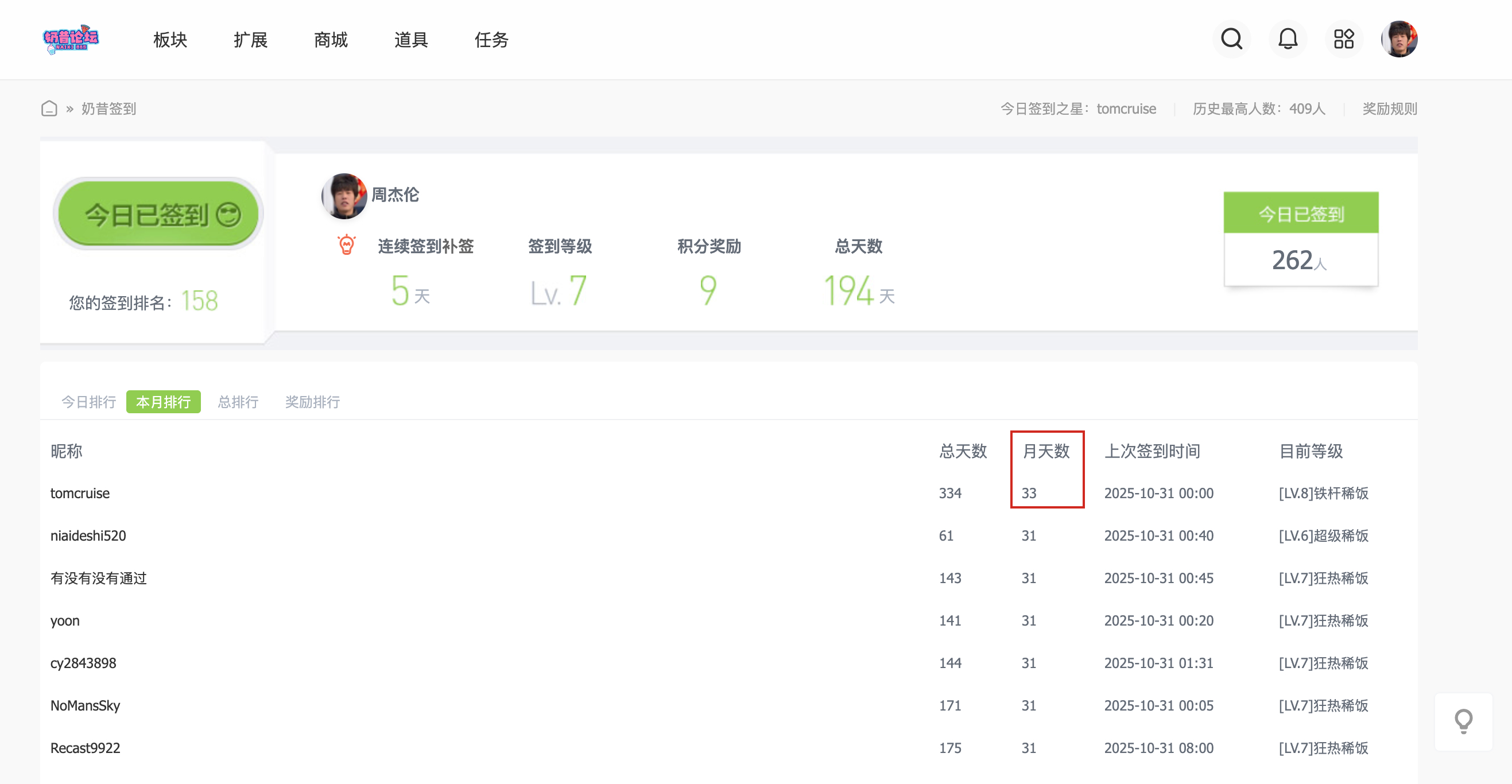Select the 本月排行 tab
This screenshot has height=784, width=1512.
163,402
